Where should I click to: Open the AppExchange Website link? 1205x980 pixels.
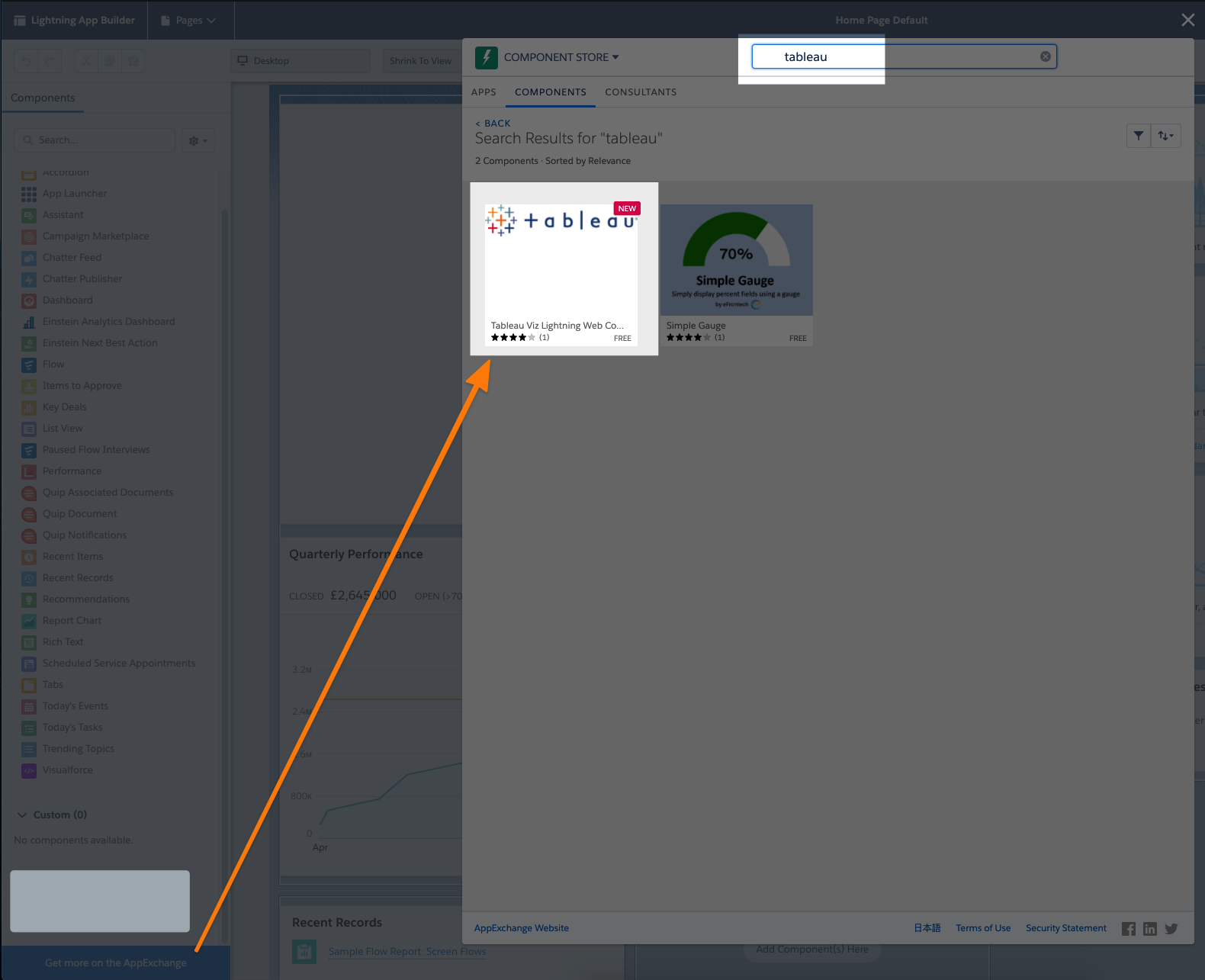tap(522, 928)
